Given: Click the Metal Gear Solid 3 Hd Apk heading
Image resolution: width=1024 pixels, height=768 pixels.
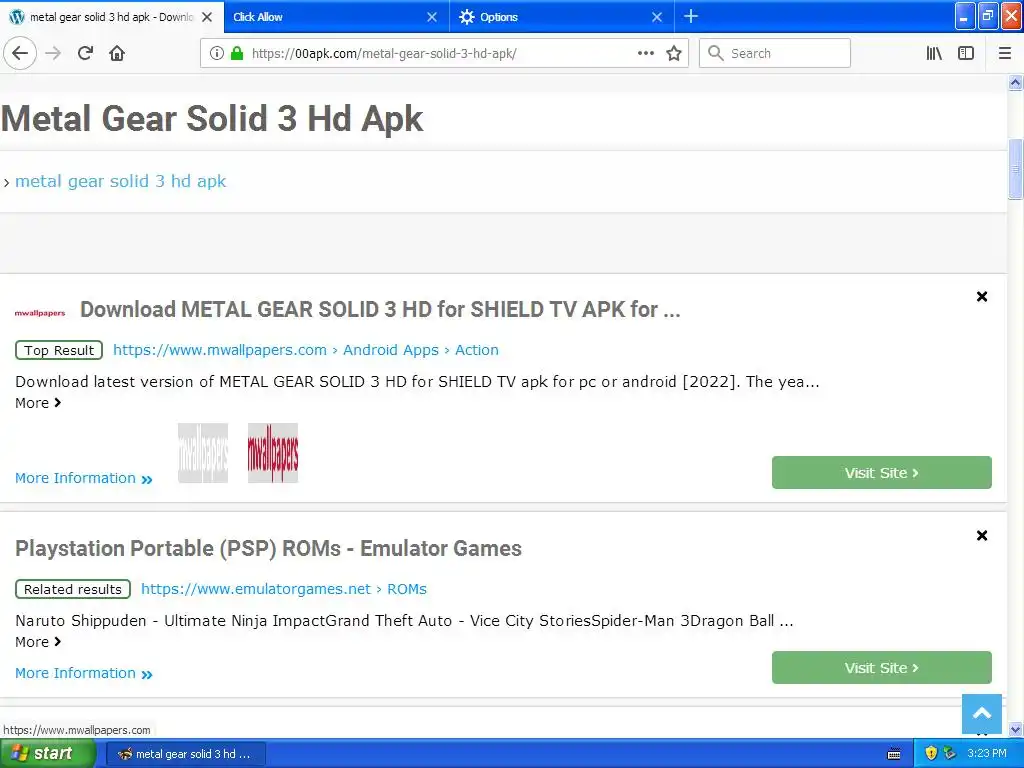Looking at the screenshot, I should point(212,118).
